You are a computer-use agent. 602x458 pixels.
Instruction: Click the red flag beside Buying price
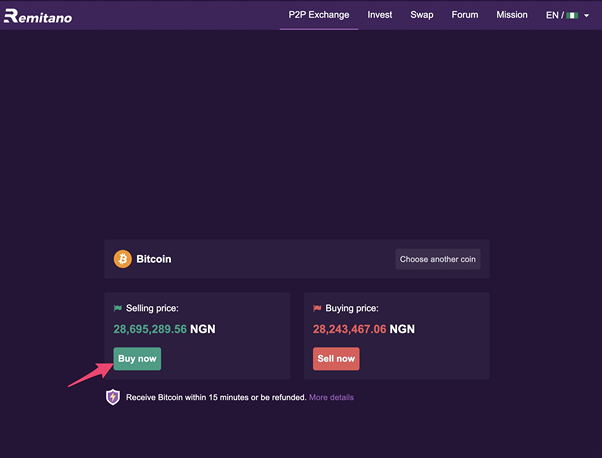(x=317, y=308)
